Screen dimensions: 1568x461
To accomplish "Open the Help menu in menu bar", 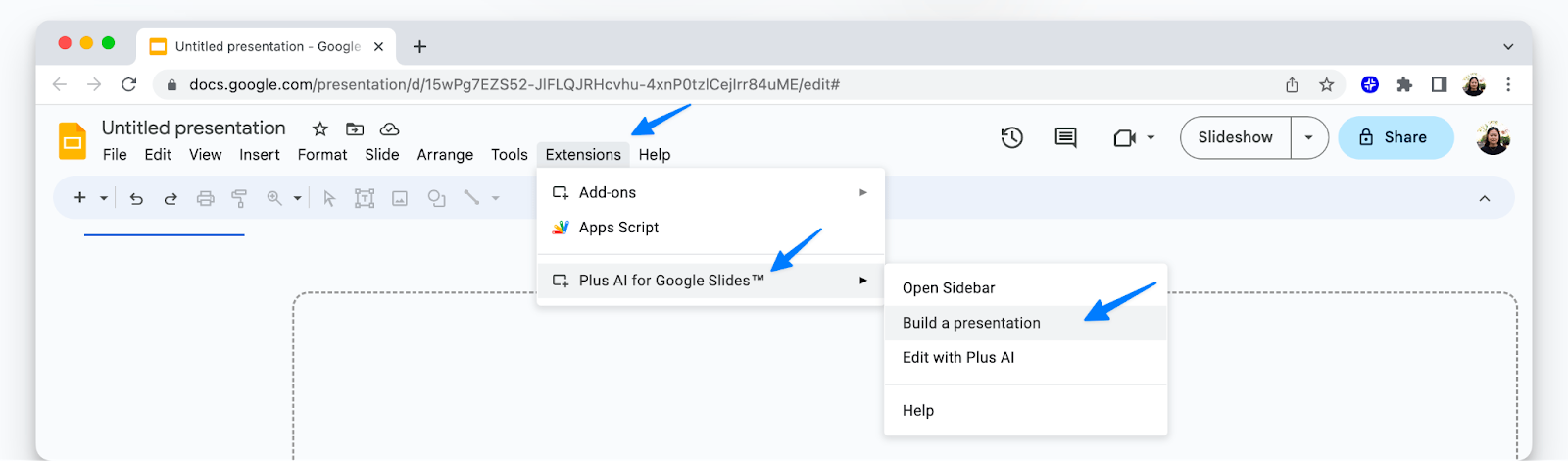I will (655, 155).
